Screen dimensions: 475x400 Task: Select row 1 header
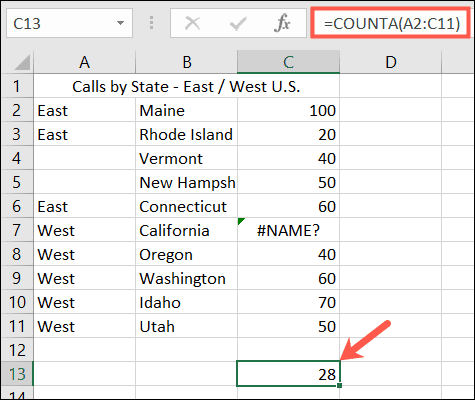pyautogui.click(x=17, y=86)
